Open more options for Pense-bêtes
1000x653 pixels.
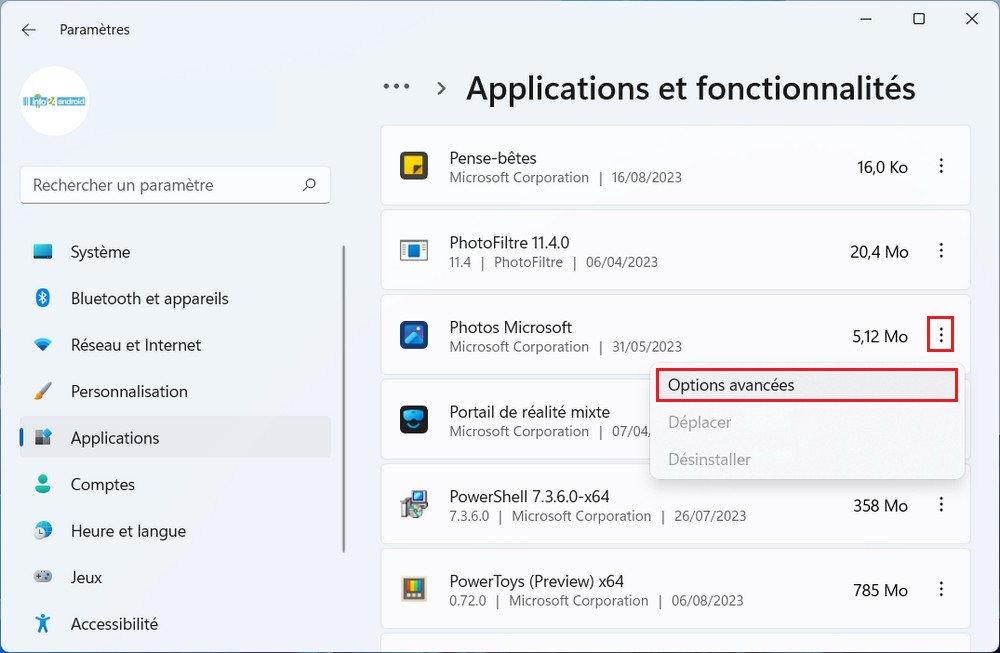point(941,166)
